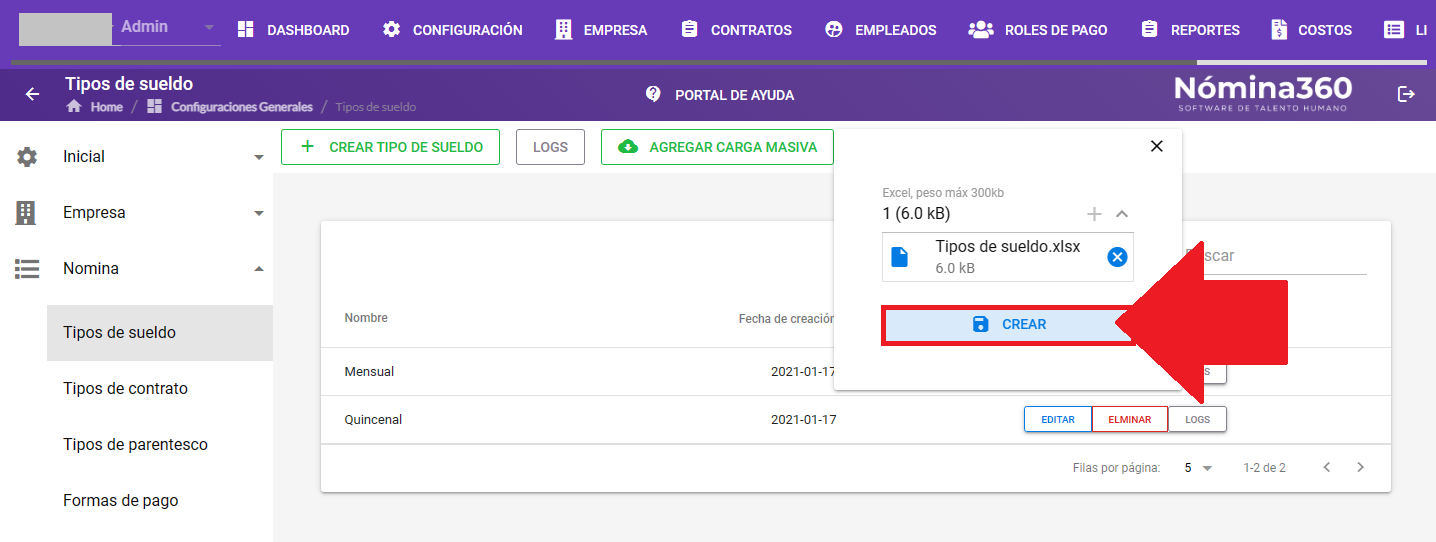
Task: Expand the Inicial sidebar section
Action: click(x=136, y=157)
